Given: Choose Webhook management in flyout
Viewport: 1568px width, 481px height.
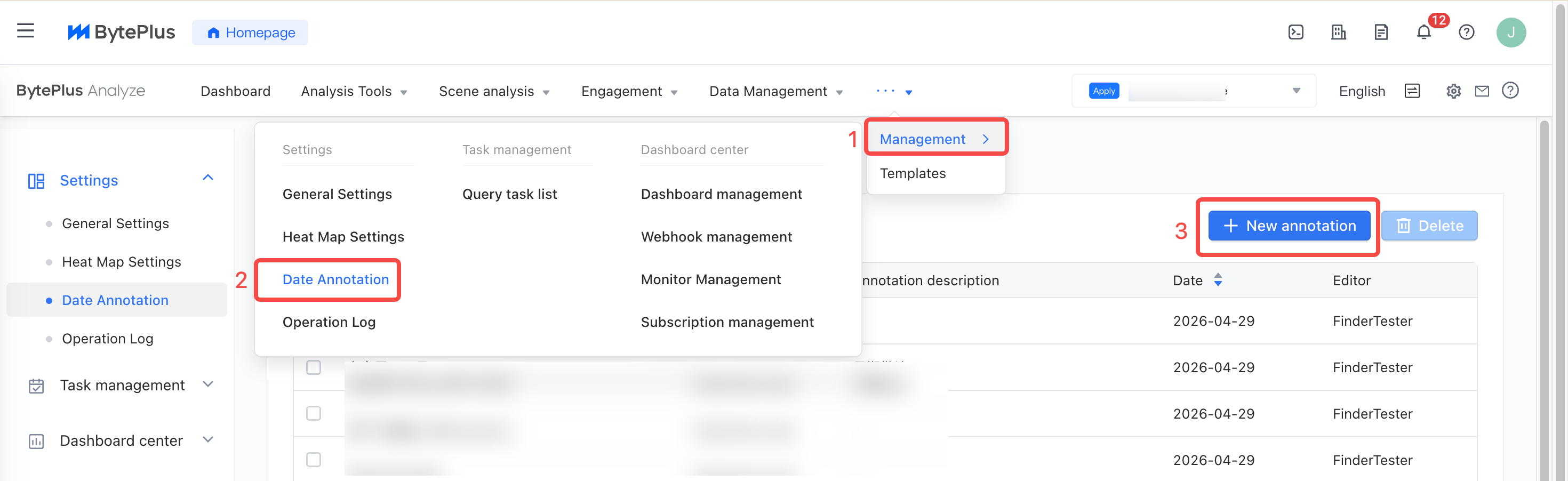Looking at the screenshot, I should pos(716,237).
